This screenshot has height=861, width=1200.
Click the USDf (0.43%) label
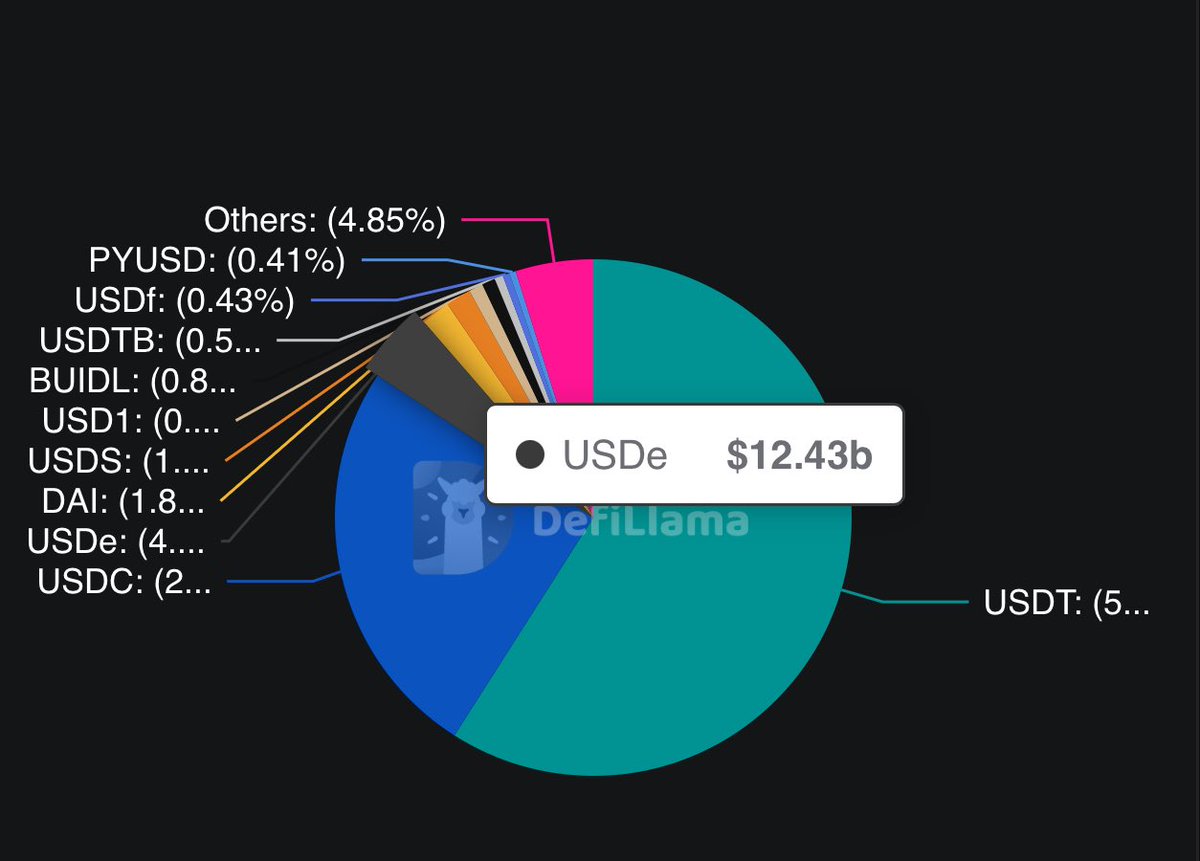pos(184,300)
